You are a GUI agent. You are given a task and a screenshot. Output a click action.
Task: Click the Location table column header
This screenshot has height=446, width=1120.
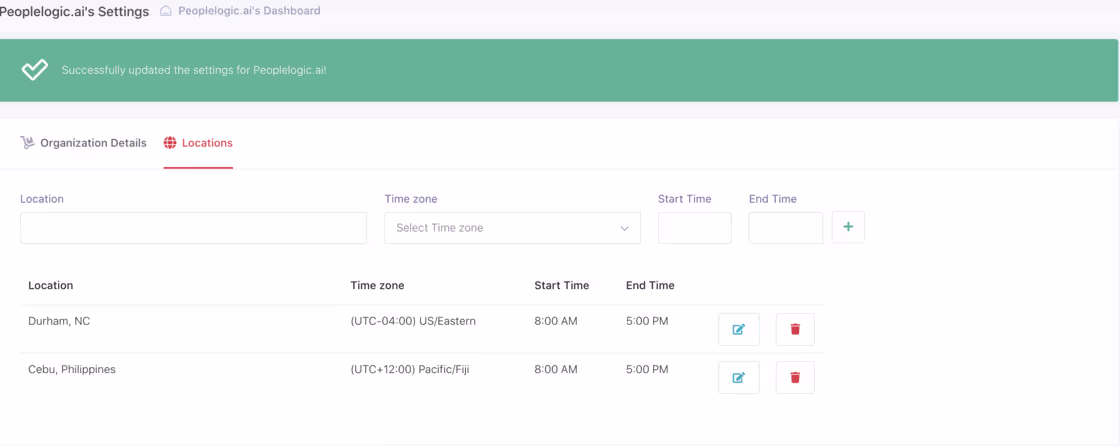click(x=51, y=285)
